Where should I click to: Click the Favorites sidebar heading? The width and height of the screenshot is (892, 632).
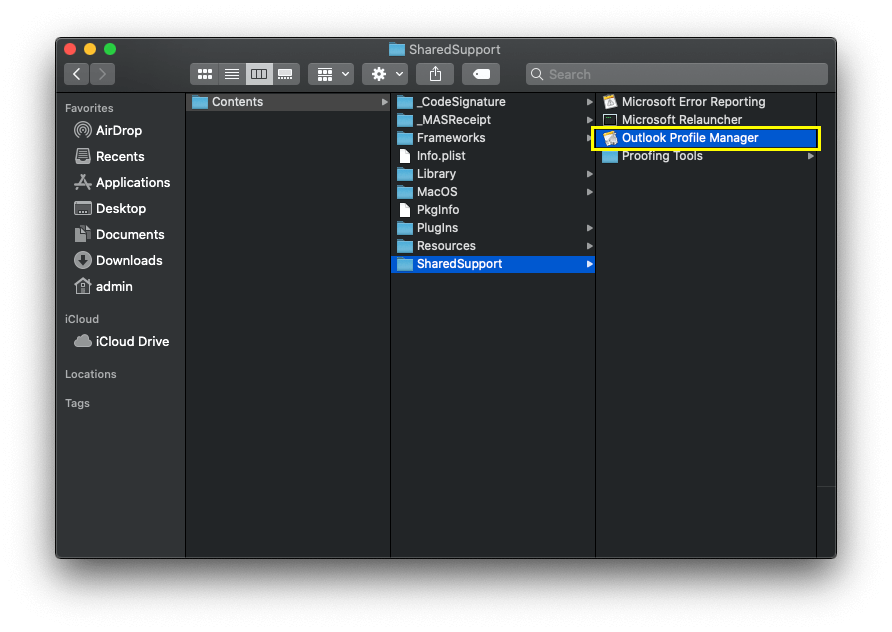[89, 108]
